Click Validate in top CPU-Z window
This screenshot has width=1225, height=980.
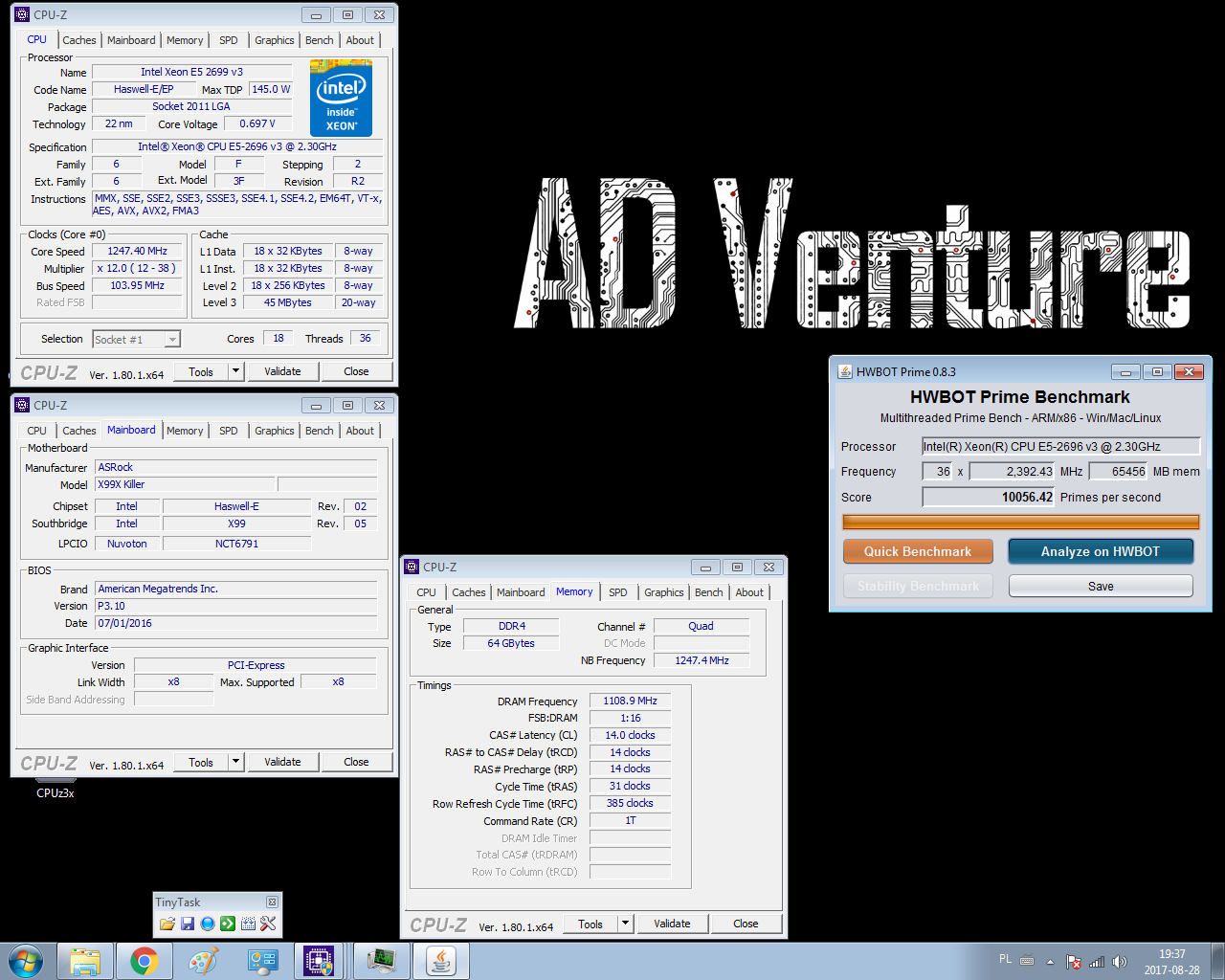point(282,371)
